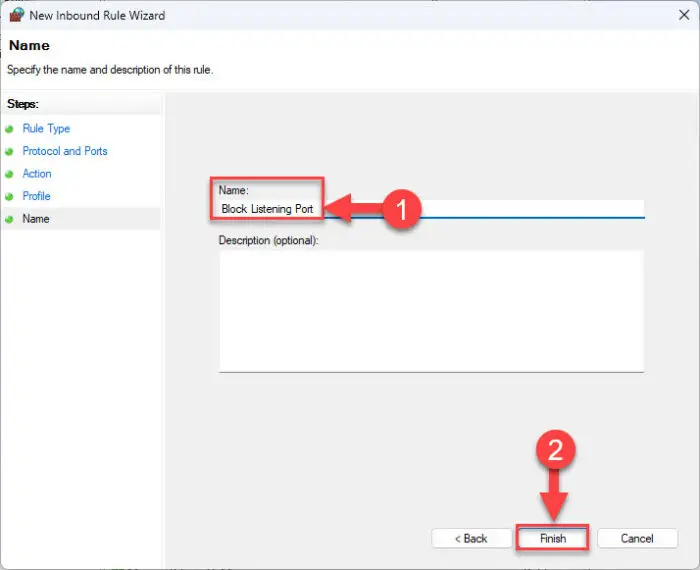700x570 pixels.
Task: Open the Rule Type step
Action: [x=46, y=129]
